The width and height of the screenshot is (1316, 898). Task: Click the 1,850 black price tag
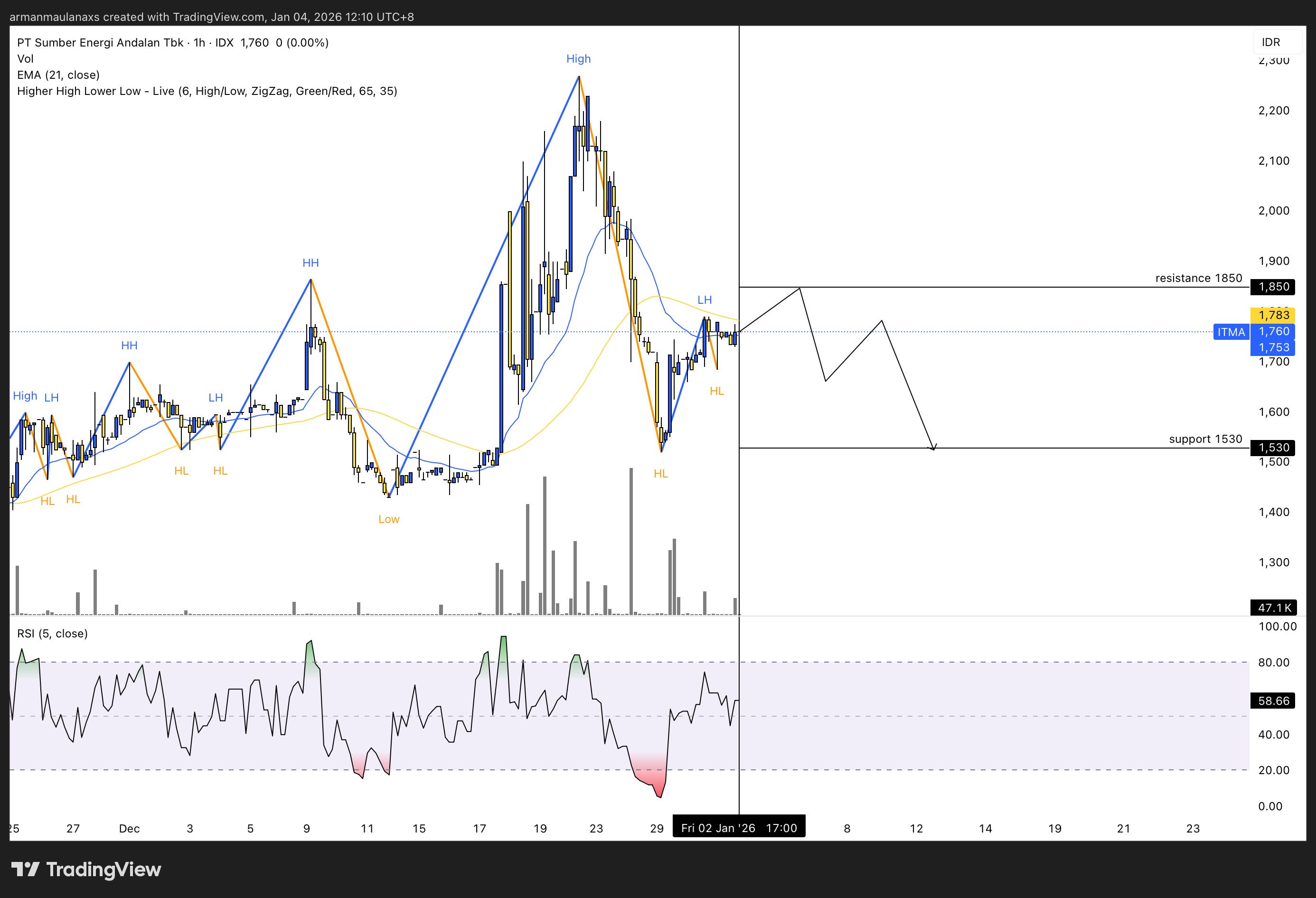coord(1274,287)
